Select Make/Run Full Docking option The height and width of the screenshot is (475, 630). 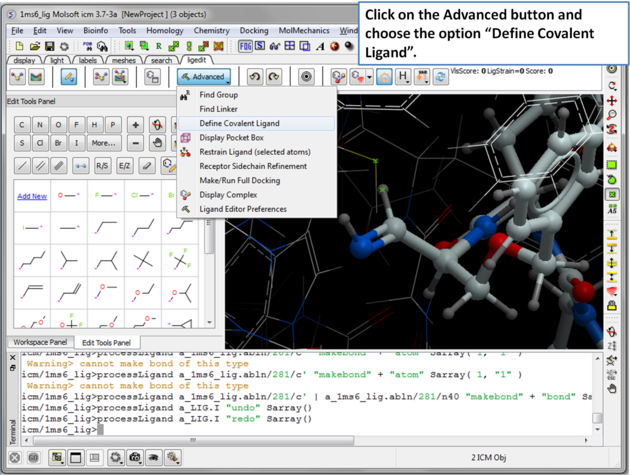(239, 180)
